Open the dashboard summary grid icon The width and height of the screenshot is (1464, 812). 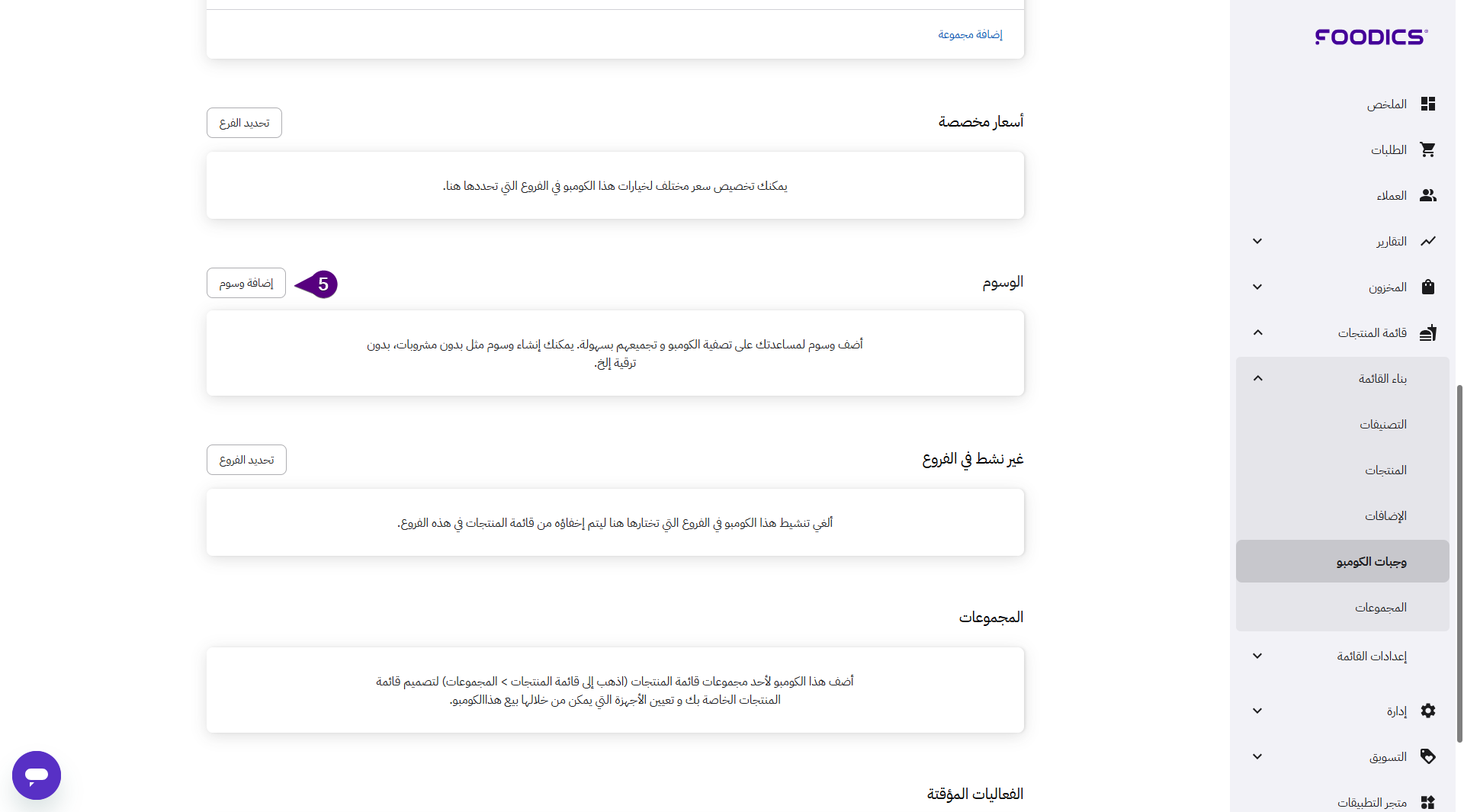[x=1427, y=104]
